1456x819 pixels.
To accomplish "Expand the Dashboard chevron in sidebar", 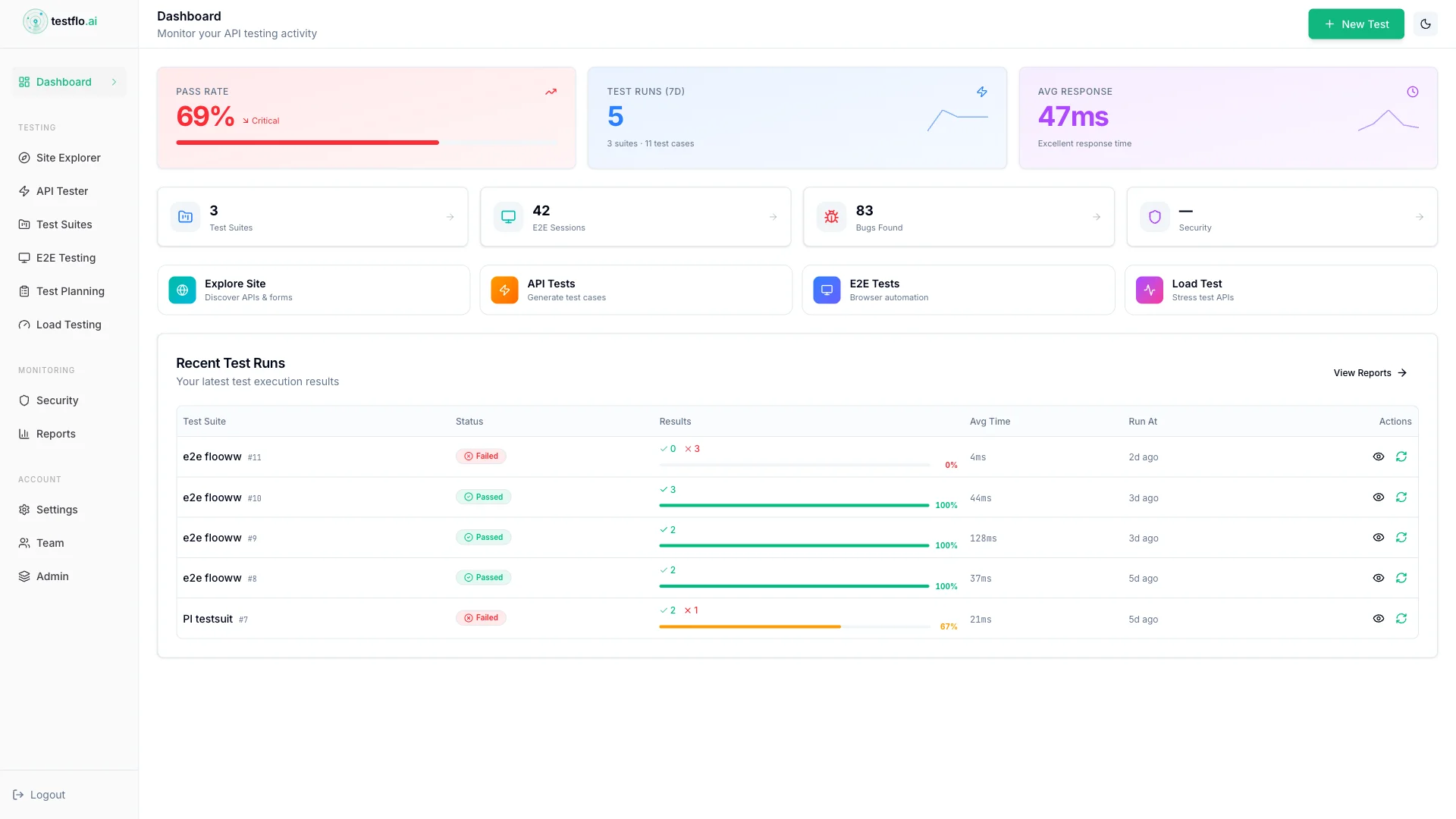I will [x=115, y=82].
